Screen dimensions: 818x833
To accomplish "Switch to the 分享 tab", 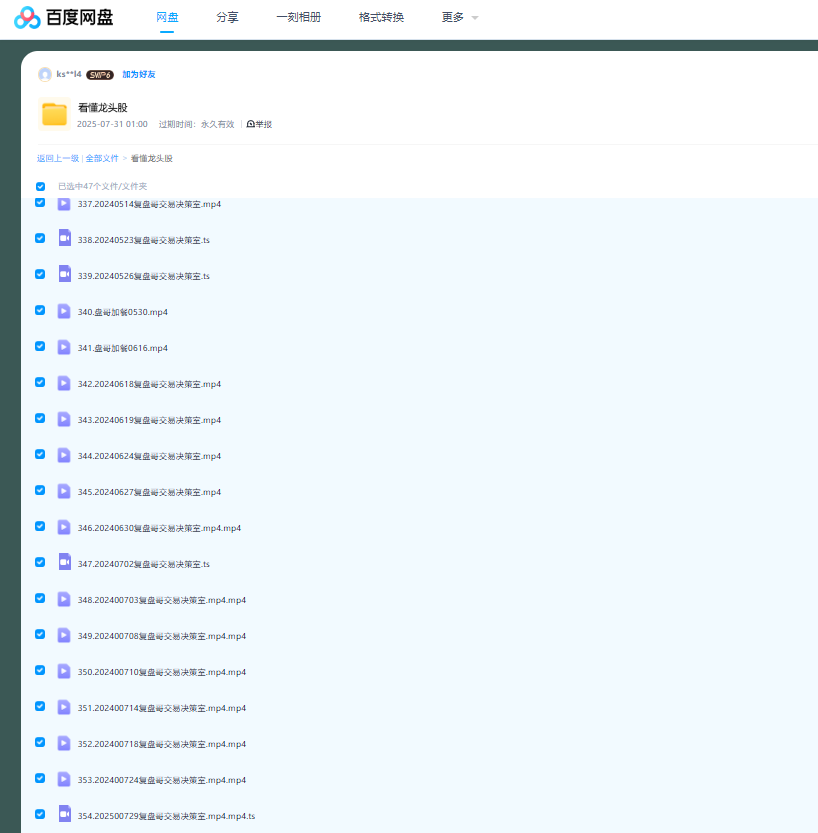I will [227, 18].
